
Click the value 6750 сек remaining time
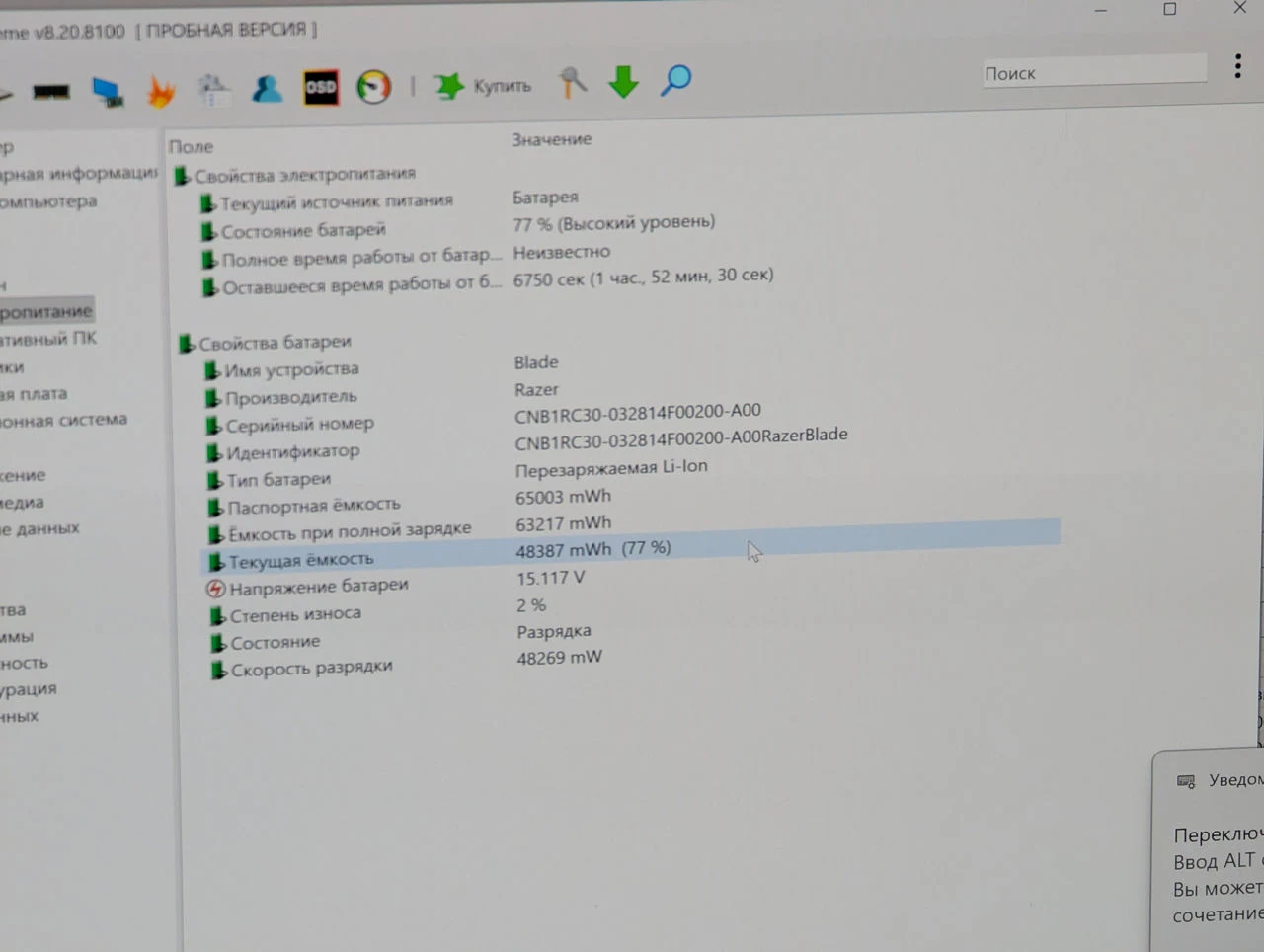point(643,277)
